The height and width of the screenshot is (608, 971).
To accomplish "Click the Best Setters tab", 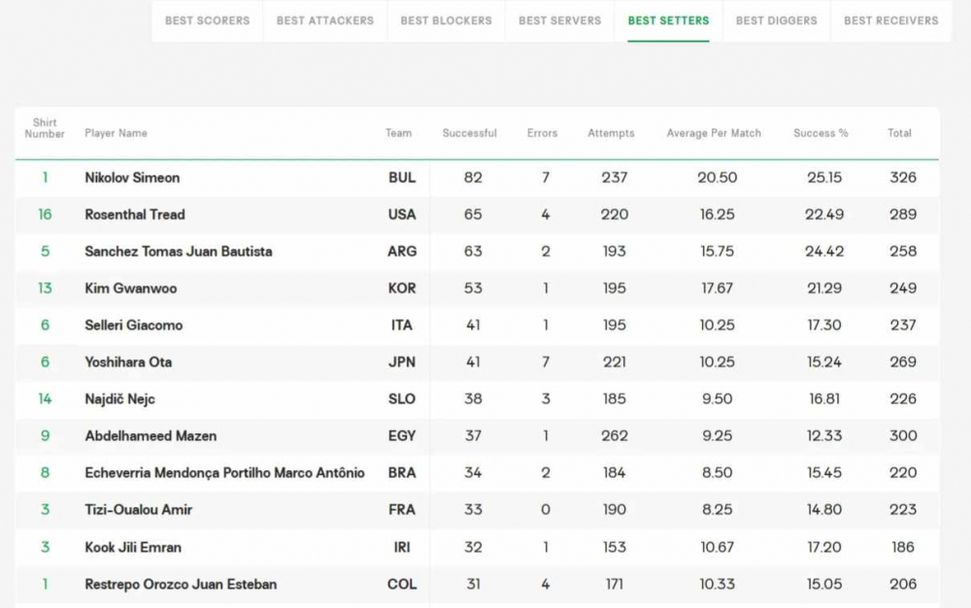I will tap(668, 20).
